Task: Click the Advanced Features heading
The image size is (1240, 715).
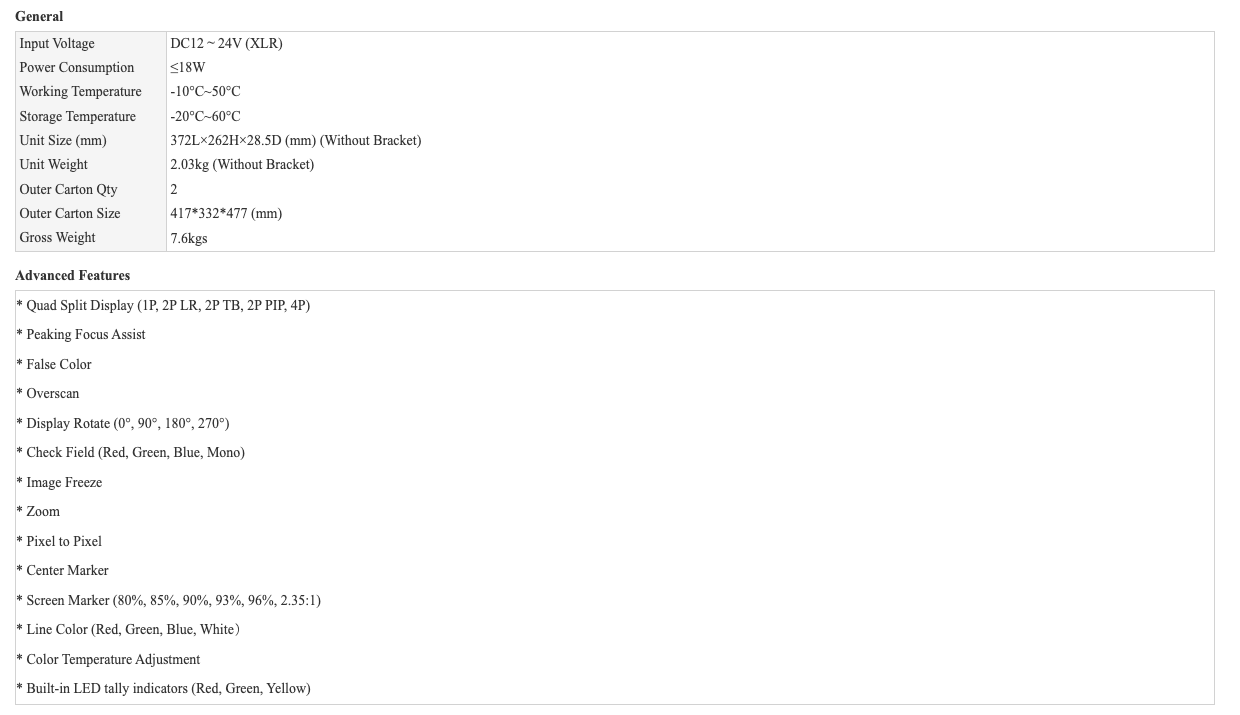Action: [72, 275]
